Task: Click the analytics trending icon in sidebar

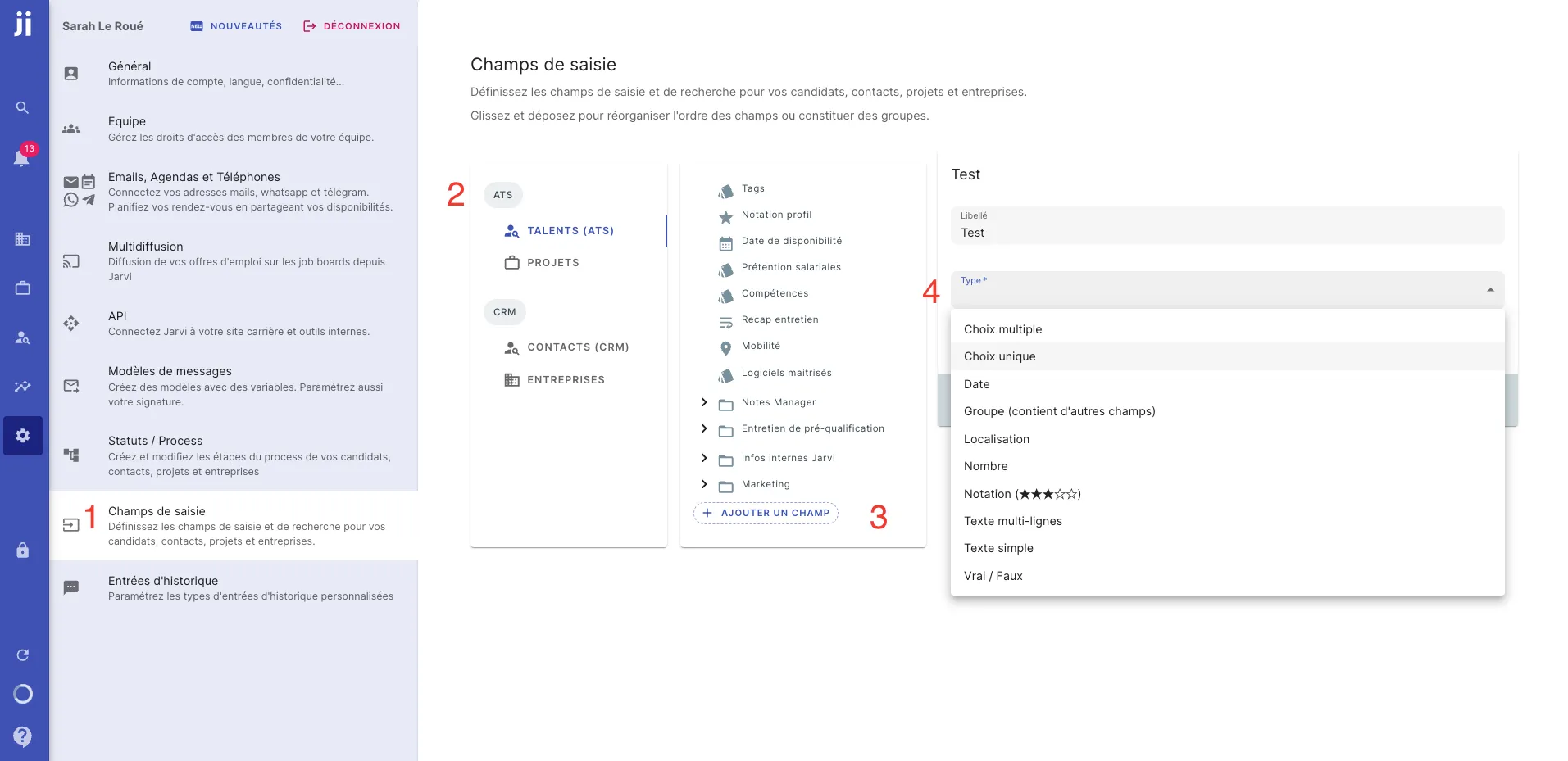Action: click(x=22, y=387)
